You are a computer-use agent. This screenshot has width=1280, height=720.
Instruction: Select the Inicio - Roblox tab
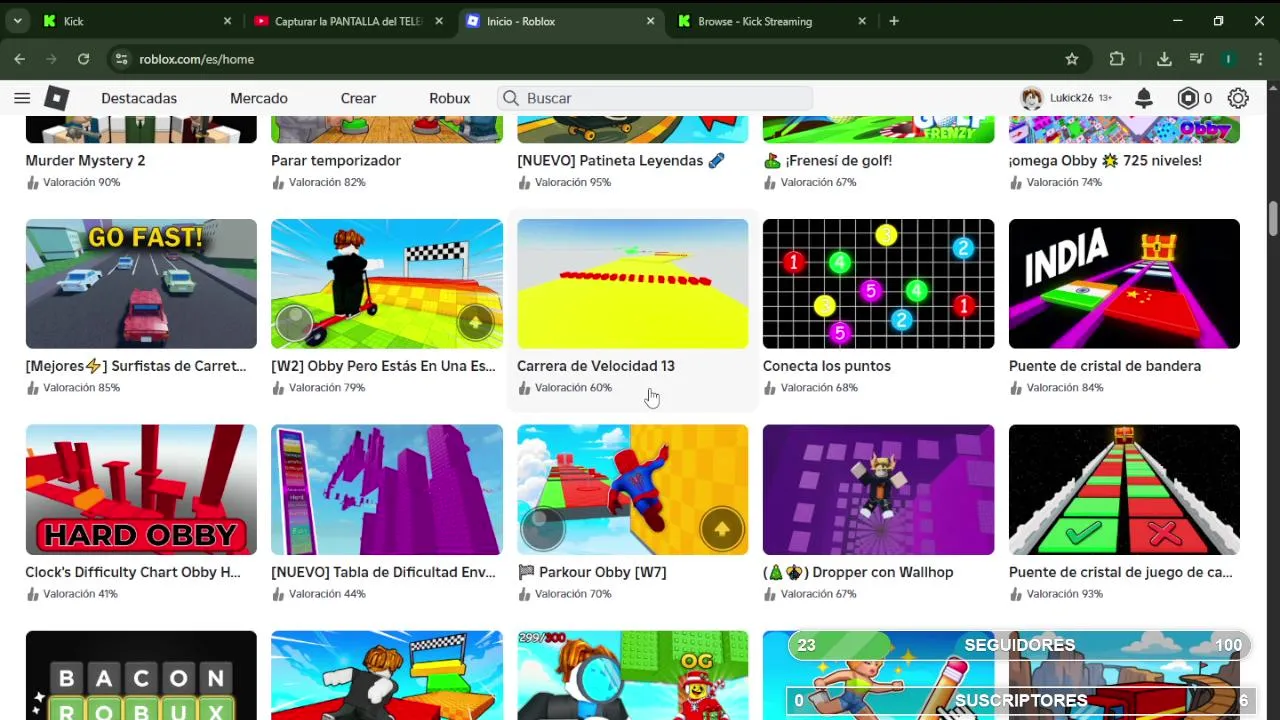(561, 21)
